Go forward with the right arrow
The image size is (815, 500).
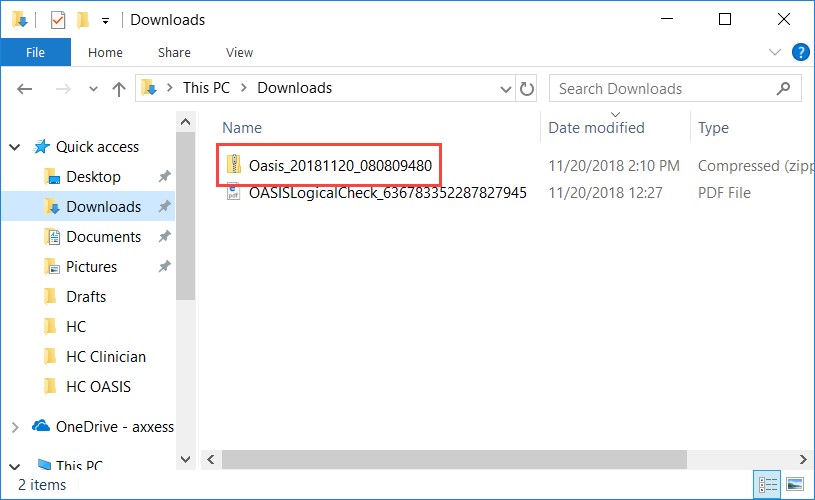[x=63, y=89]
